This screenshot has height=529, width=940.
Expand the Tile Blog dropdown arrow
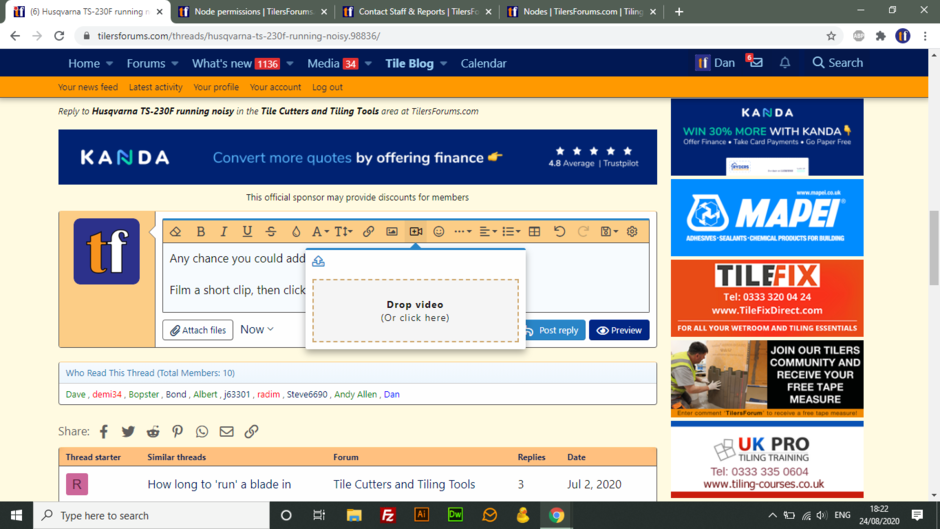[x=444, y=64]
